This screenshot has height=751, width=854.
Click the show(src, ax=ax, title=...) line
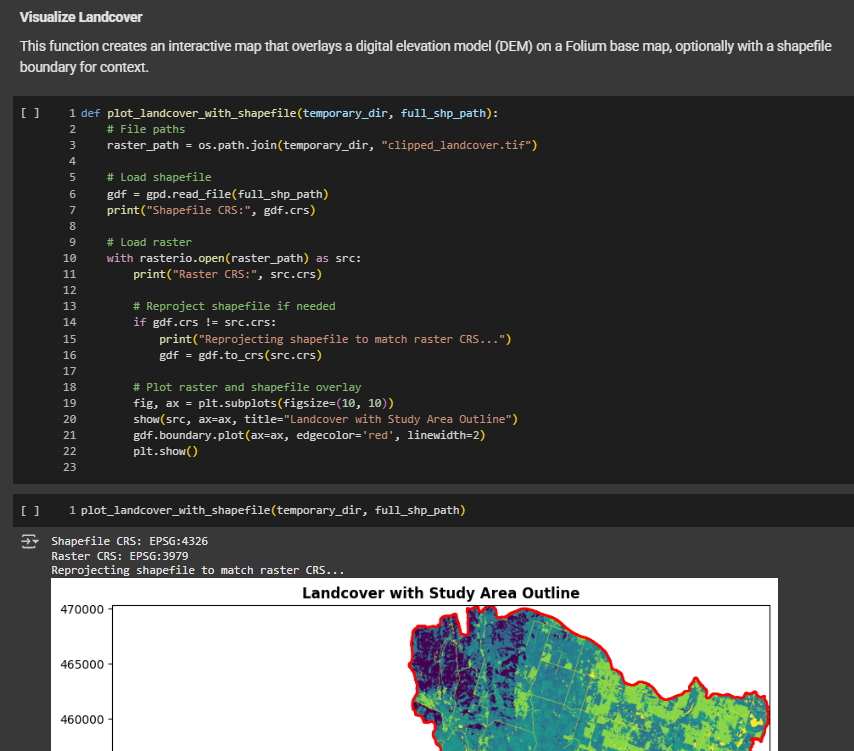tap(326, 419)
